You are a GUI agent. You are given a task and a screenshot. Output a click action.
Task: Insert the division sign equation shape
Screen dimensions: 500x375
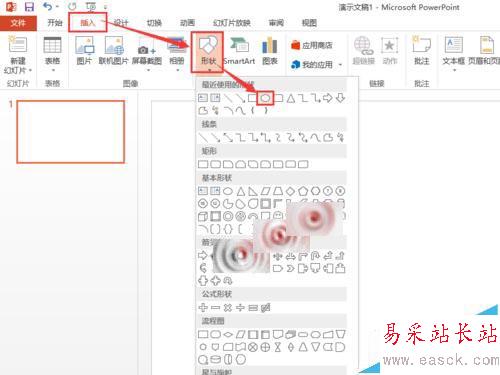[240, 308]
